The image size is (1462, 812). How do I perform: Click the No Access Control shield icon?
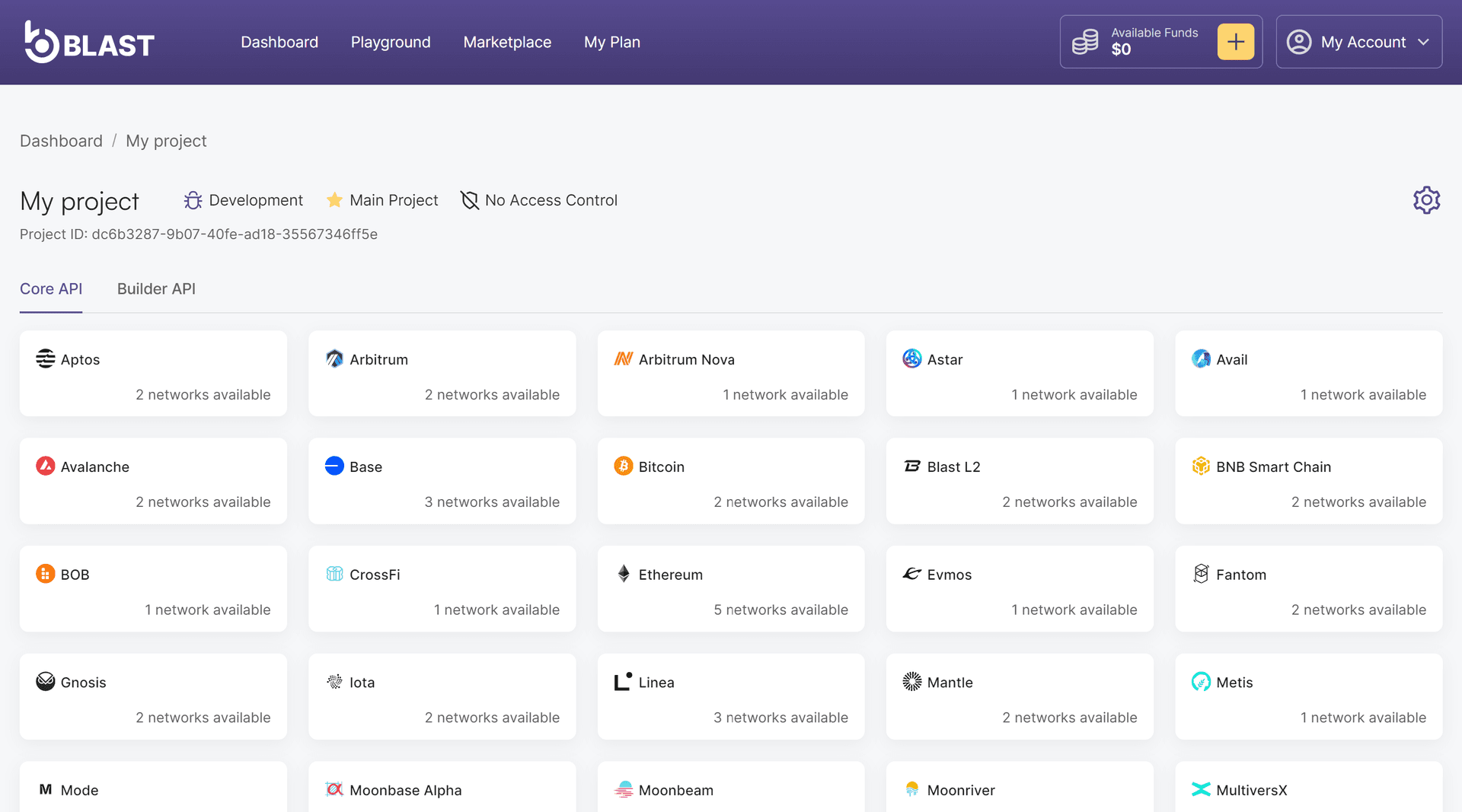coord(470,200)
